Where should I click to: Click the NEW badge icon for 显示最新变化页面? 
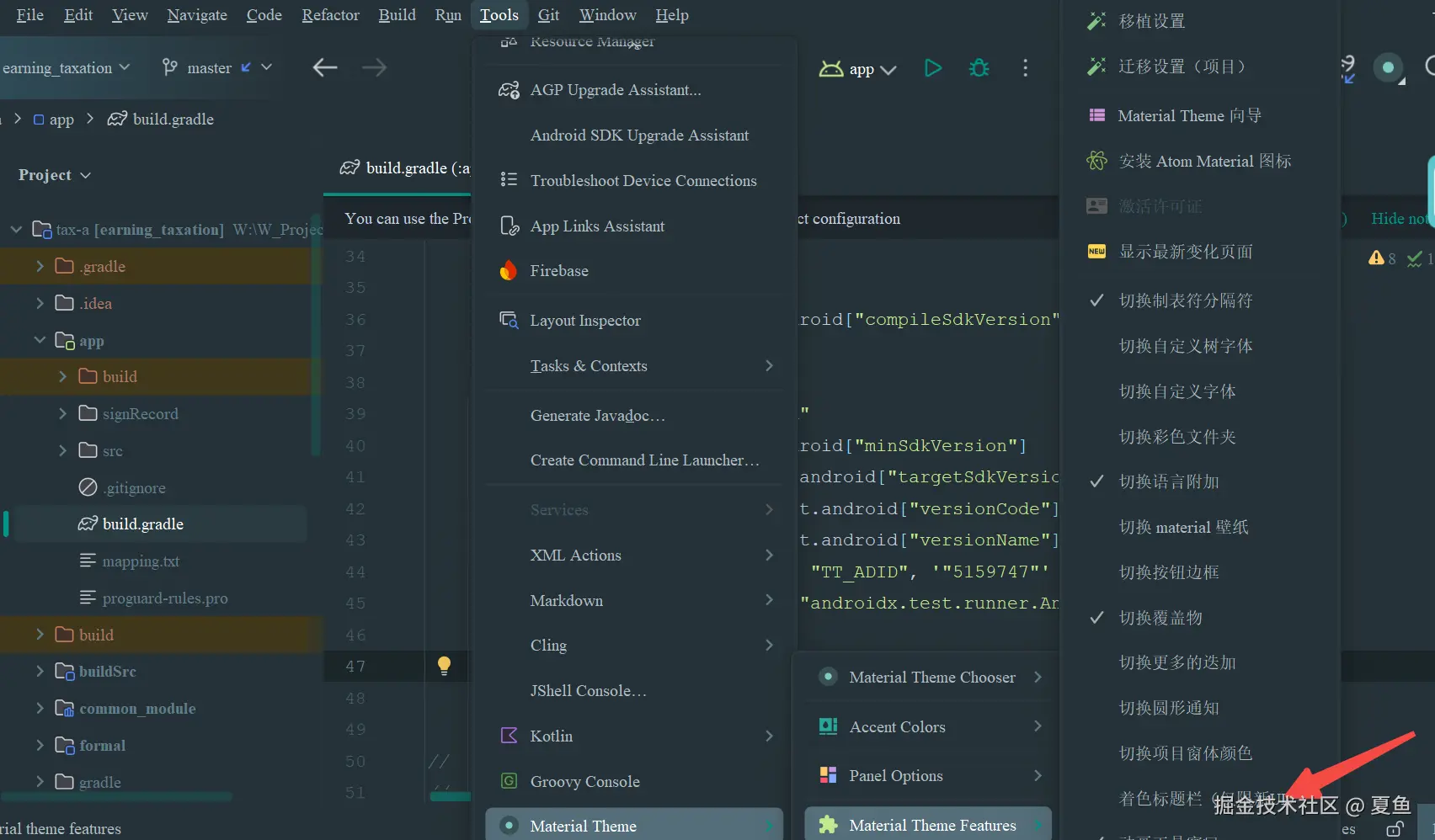[x=1096, y=251]
